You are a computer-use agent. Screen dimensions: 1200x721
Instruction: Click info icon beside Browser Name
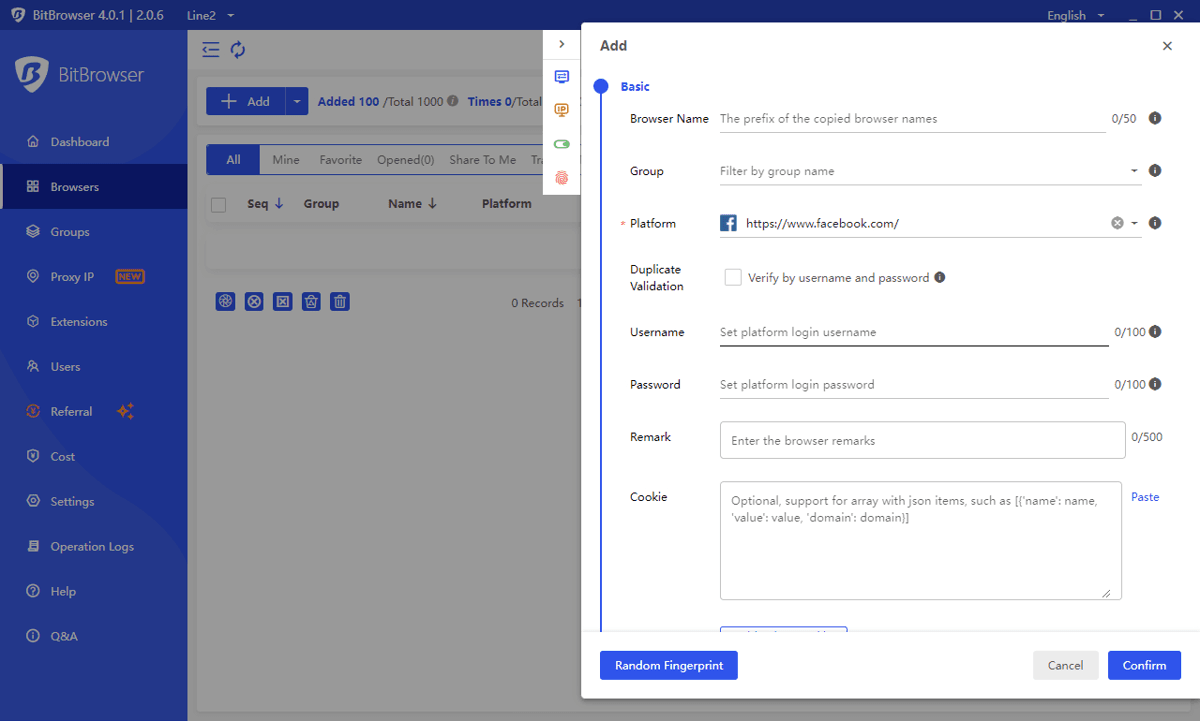coord(1155,118)
